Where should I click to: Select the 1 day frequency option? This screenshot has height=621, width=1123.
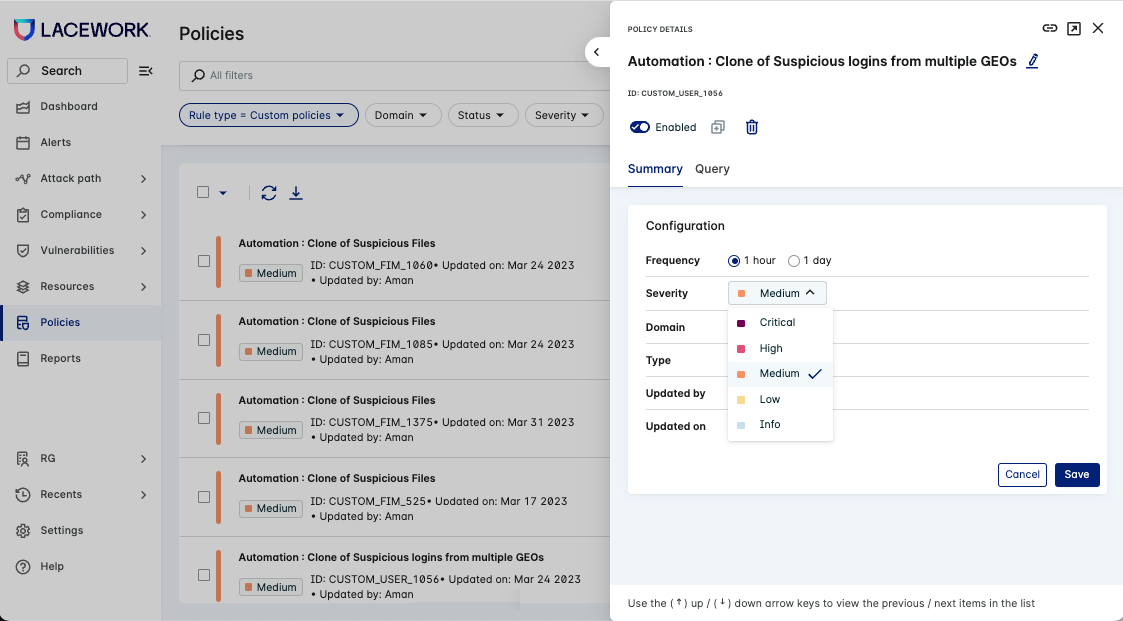coord(794,261)
